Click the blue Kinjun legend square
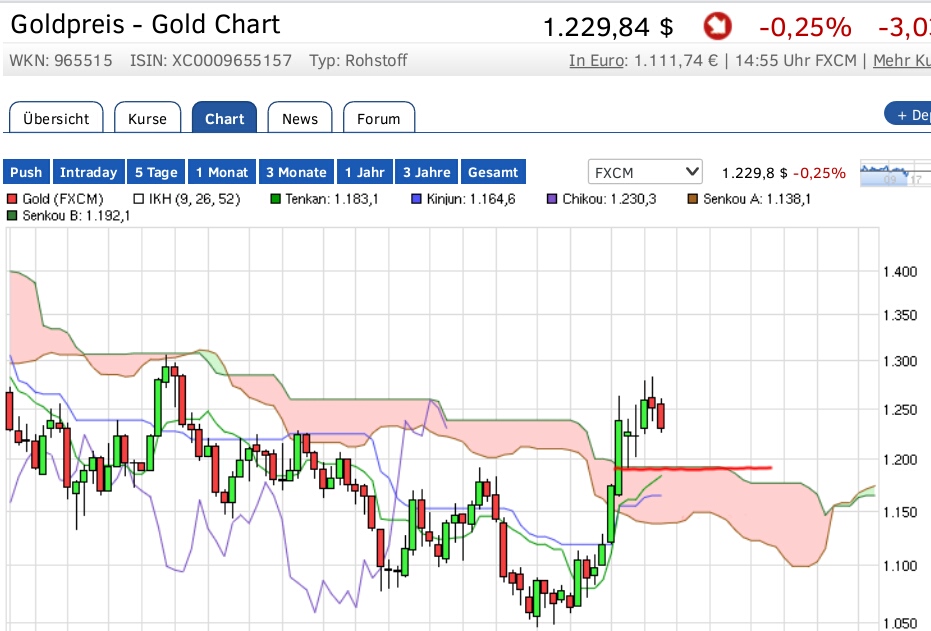The height and width of the screenshot is (631, 931). pos(417,199)
